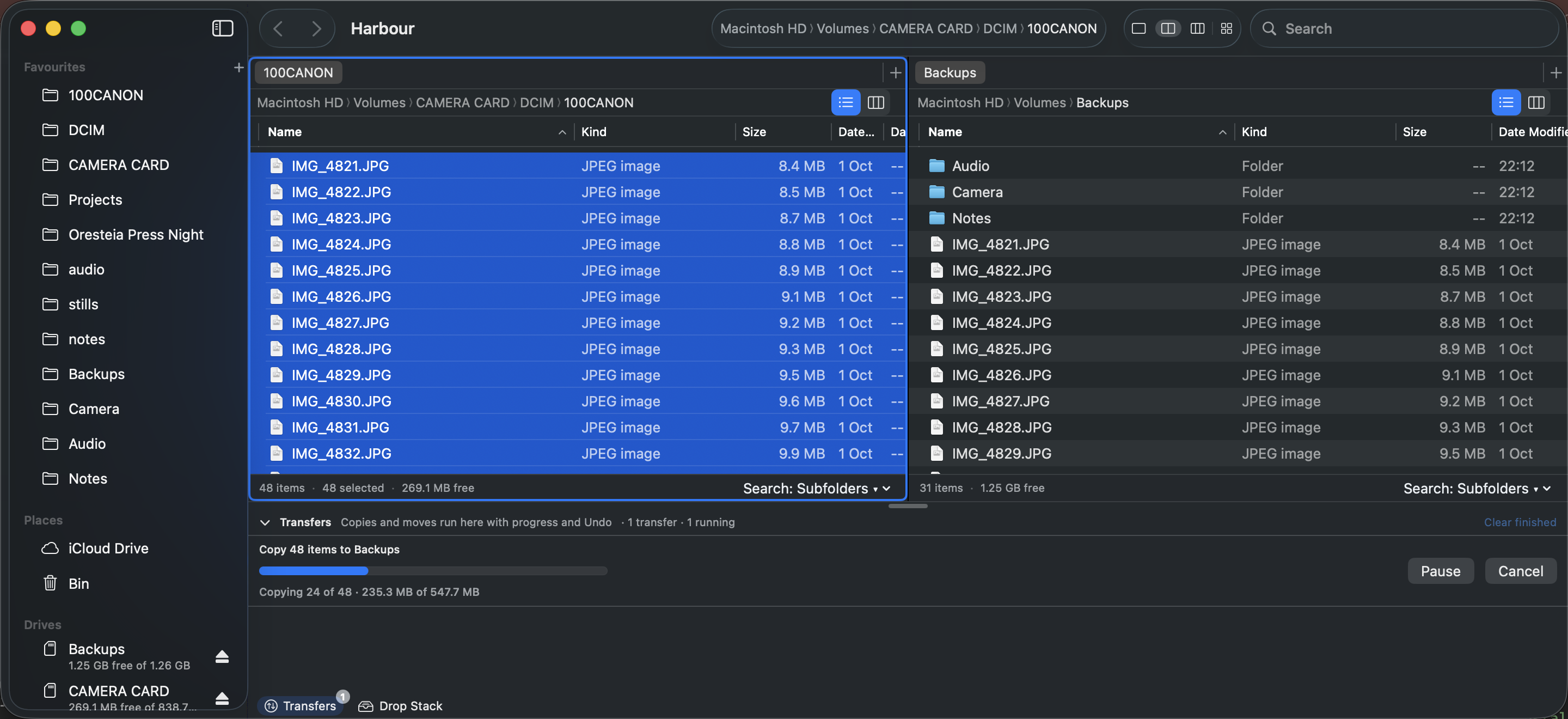Open the Camera folder in Backups pane
Image resolution: width=1568 pixels, height=719 pixels.
point(1238,192)
